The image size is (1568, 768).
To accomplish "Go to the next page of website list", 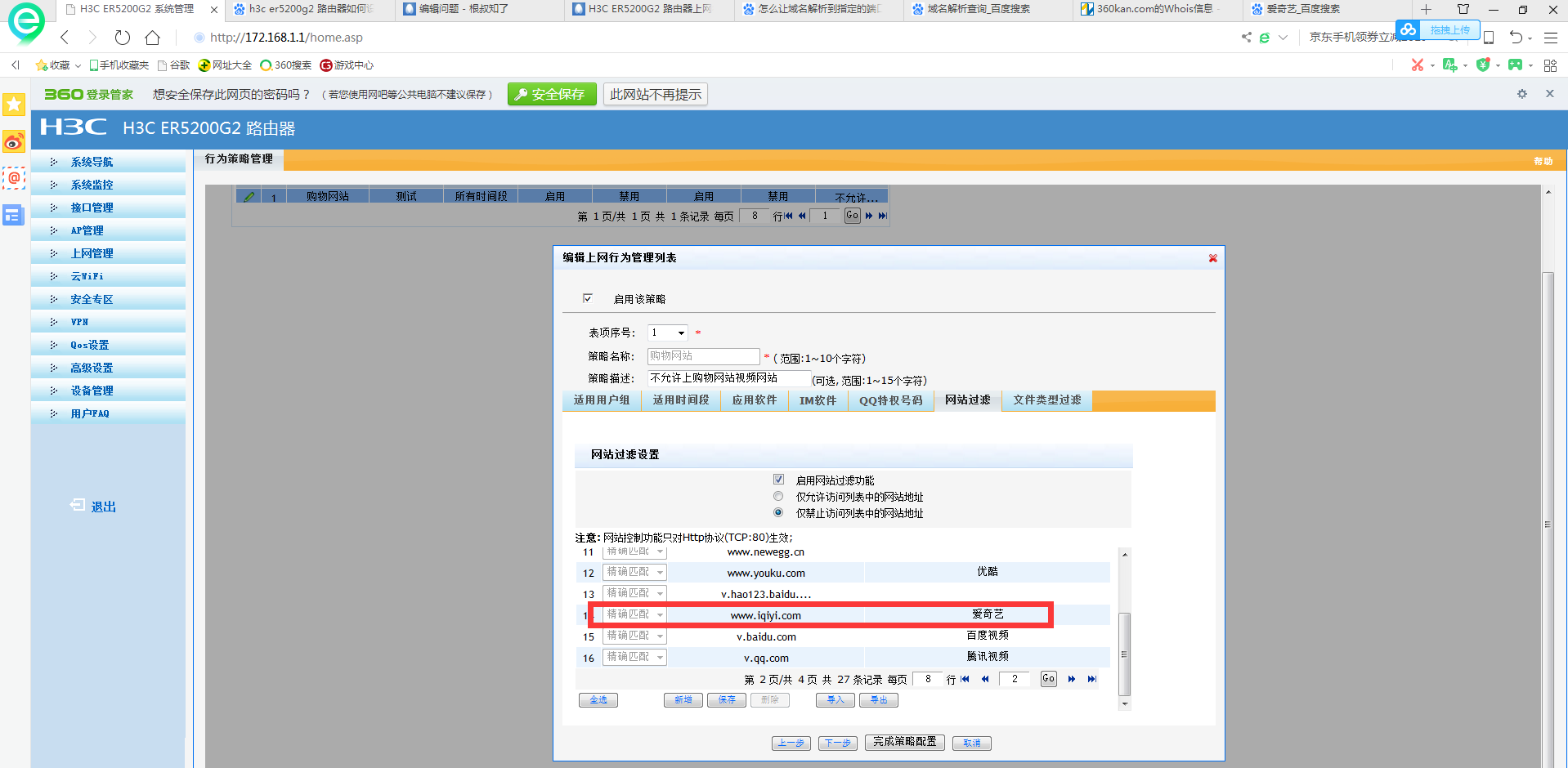I will point(1071,679).
